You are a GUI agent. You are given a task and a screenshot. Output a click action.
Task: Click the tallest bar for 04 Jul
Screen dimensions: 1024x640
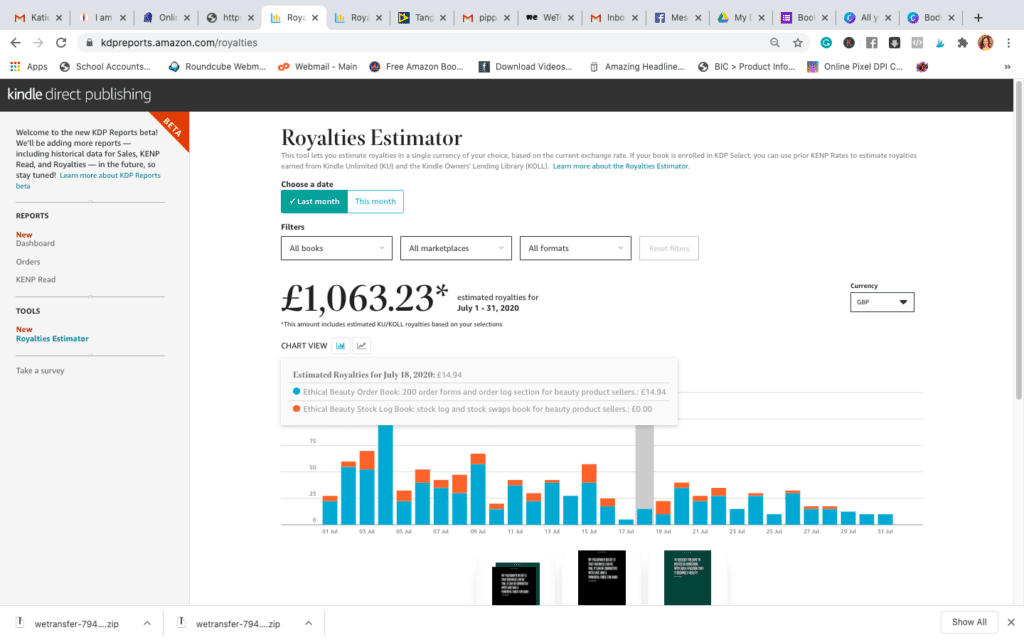(385, 474)
